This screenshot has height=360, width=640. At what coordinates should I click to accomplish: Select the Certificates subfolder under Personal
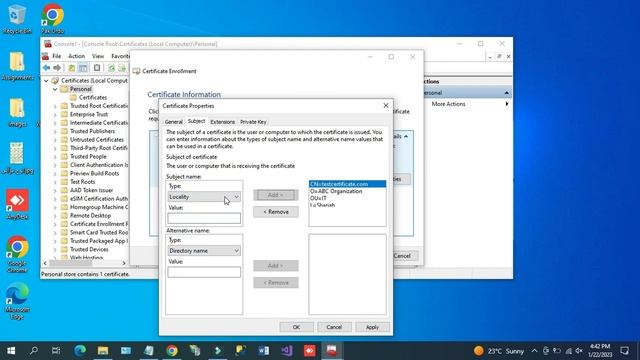click(93, 98)
